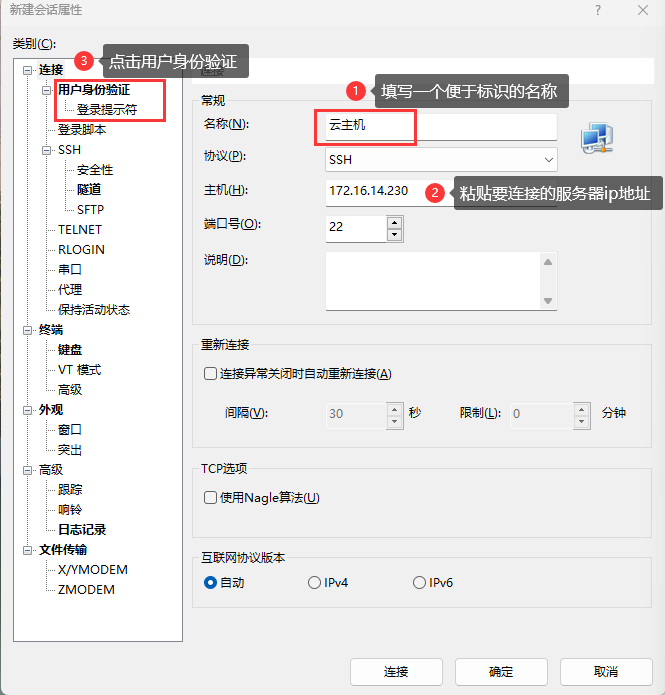Viewport: 665px width, 695px height.
Task: Open 日志记录 in the category tree
Action: tap(82, 530)
